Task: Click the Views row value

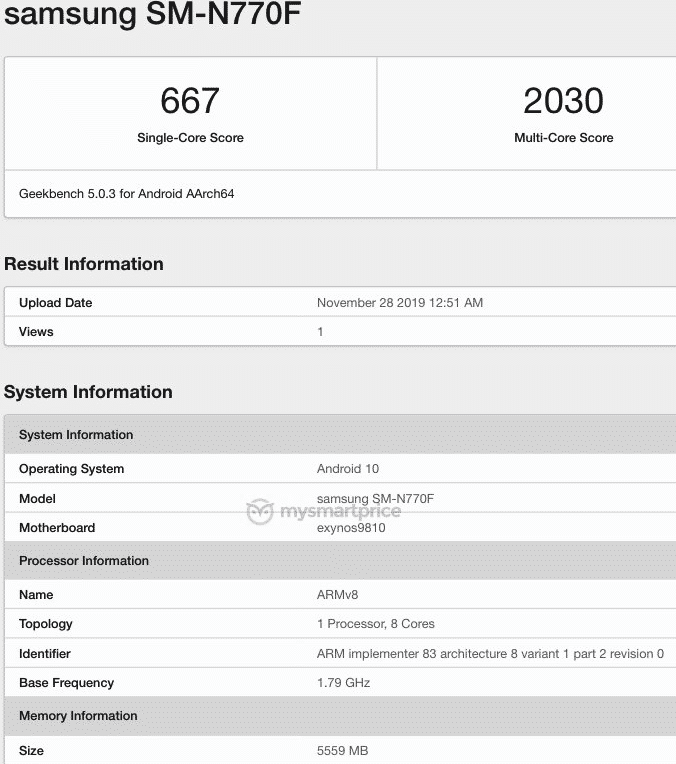Action: click(320, 332)
